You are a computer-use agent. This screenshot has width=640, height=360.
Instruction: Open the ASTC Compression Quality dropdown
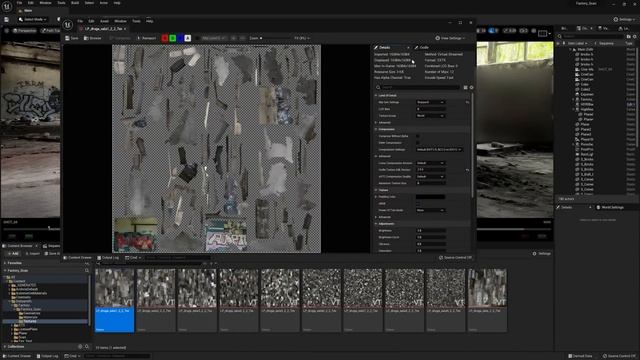[x=430, y=176]
